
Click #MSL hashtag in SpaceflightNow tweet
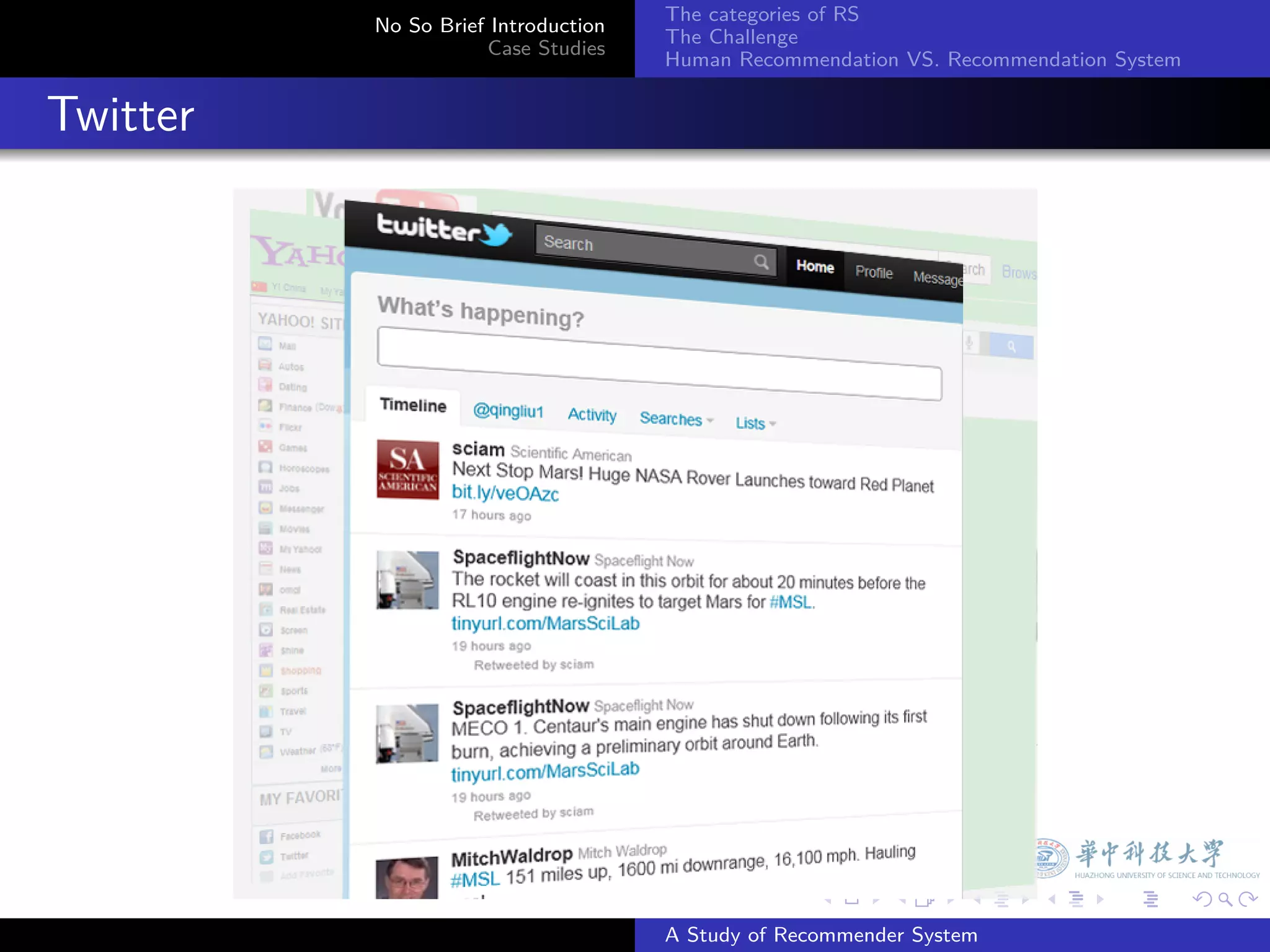point(790,602)
